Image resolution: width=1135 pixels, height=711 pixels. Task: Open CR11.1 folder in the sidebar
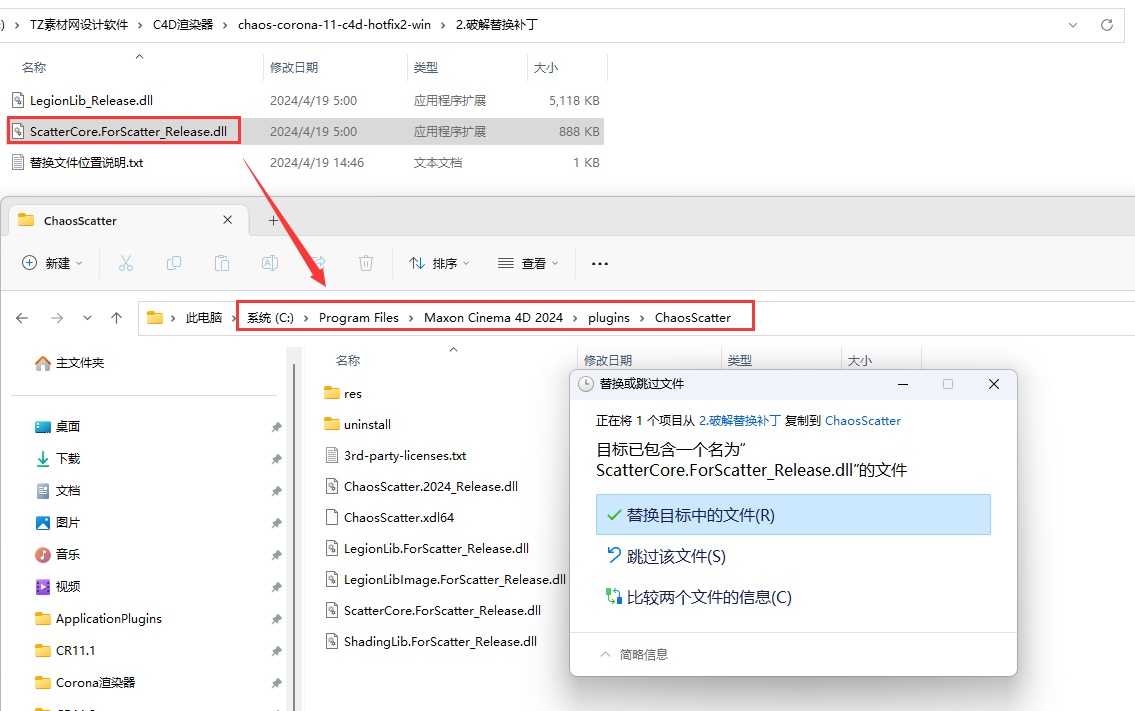tap(65, 650)
